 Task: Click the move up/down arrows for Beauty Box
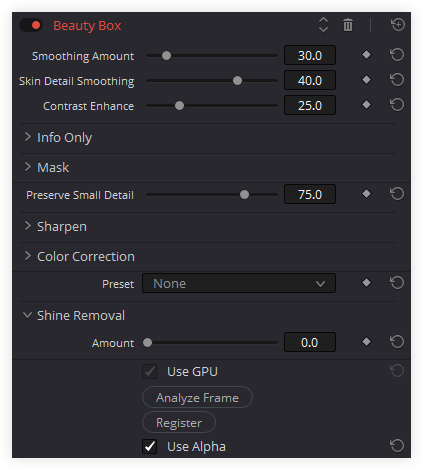tap(323, 25)
